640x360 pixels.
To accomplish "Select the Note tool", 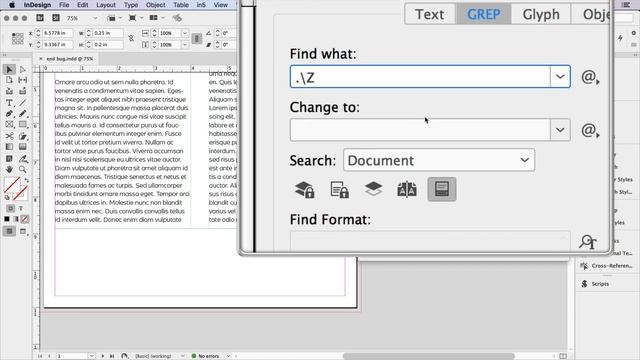I will [10, 158].
